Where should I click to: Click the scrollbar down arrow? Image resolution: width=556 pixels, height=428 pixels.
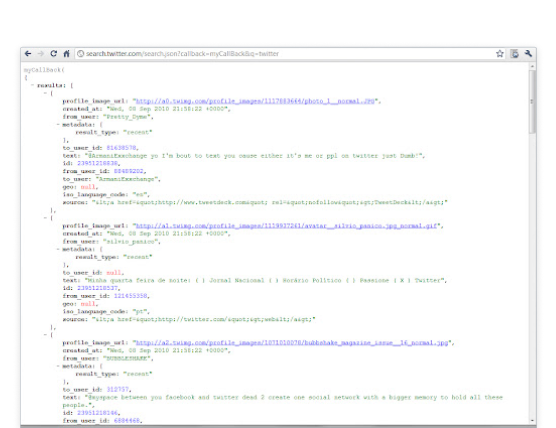533,420
